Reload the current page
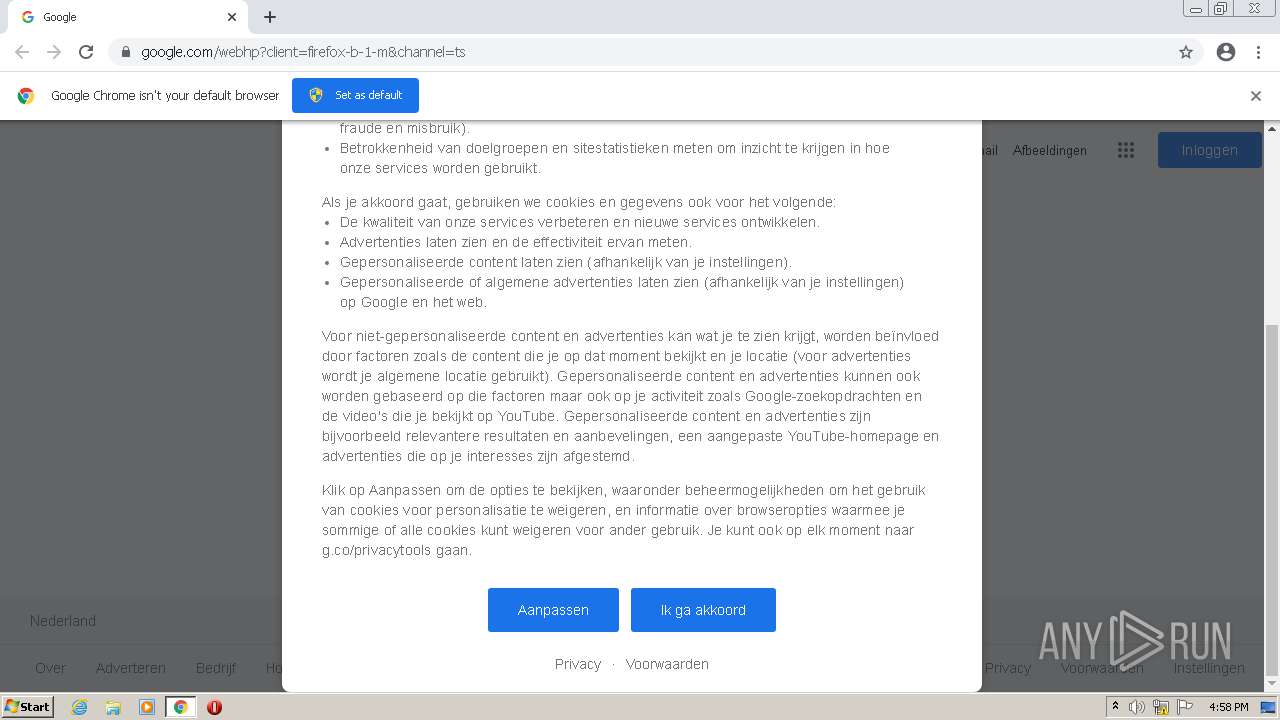The image size is (1280, 720). pyautogui.click(x=86, y=52)
